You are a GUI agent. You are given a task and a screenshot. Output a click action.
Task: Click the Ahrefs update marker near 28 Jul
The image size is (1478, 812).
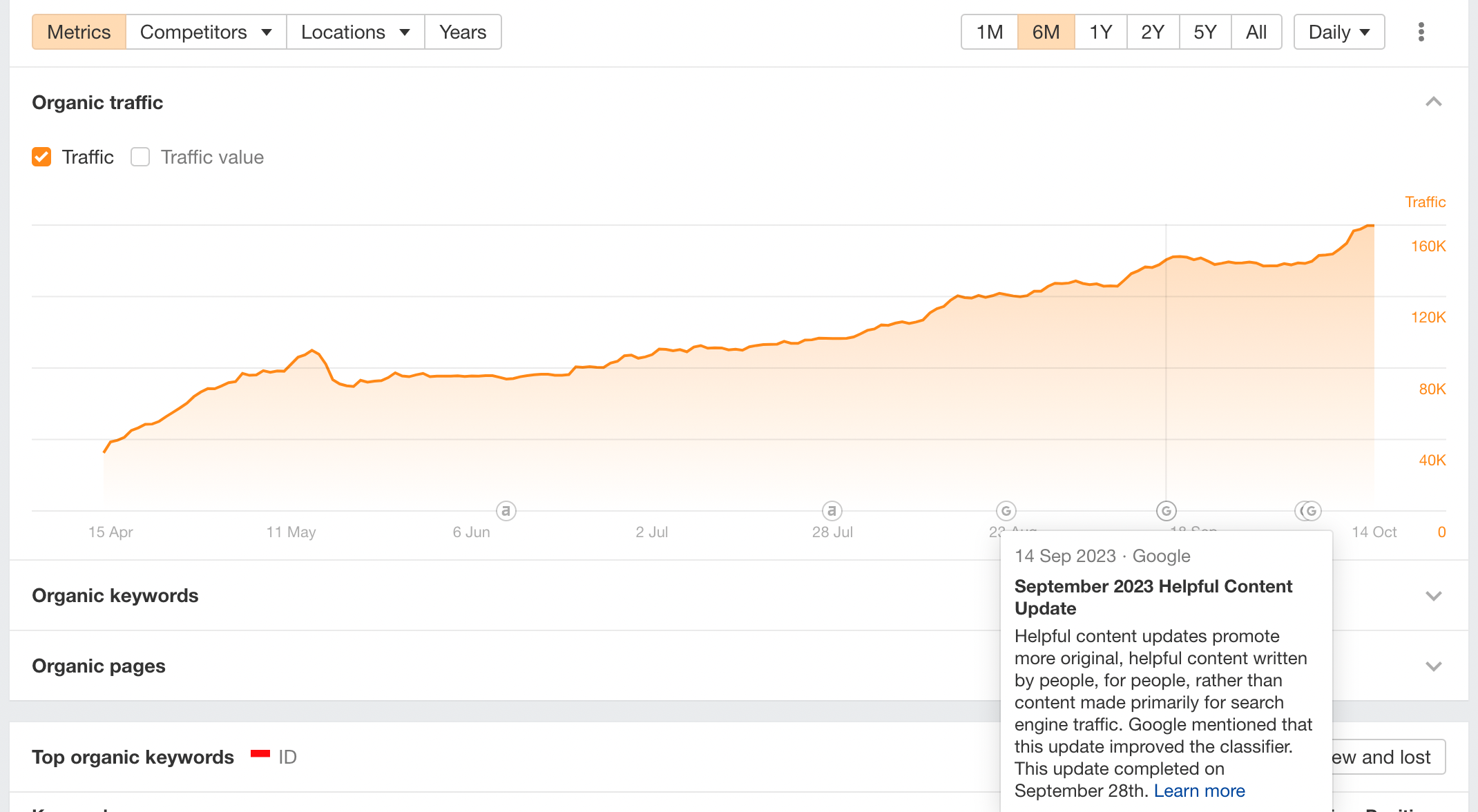(832, 511)
